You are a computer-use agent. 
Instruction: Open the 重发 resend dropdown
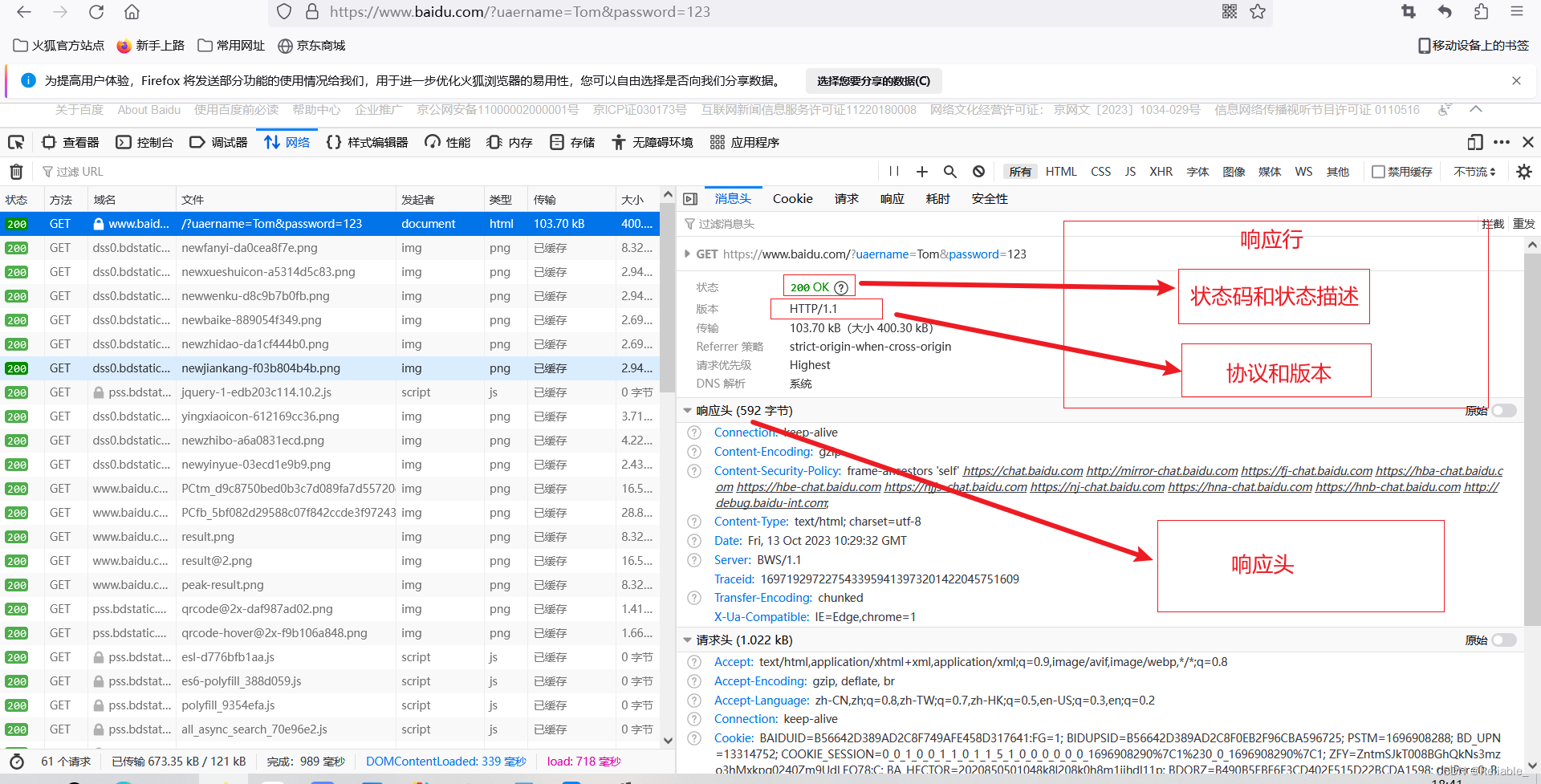1523,224
